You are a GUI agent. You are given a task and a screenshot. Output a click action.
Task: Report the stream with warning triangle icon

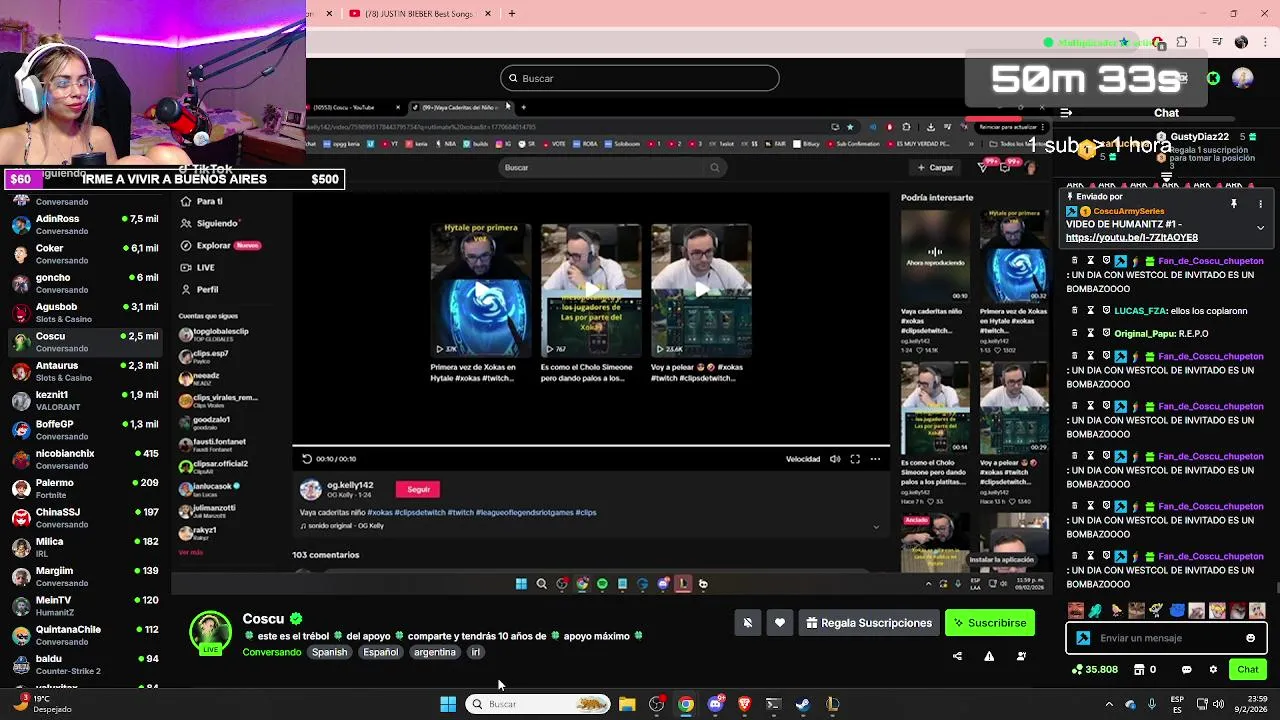989,656
